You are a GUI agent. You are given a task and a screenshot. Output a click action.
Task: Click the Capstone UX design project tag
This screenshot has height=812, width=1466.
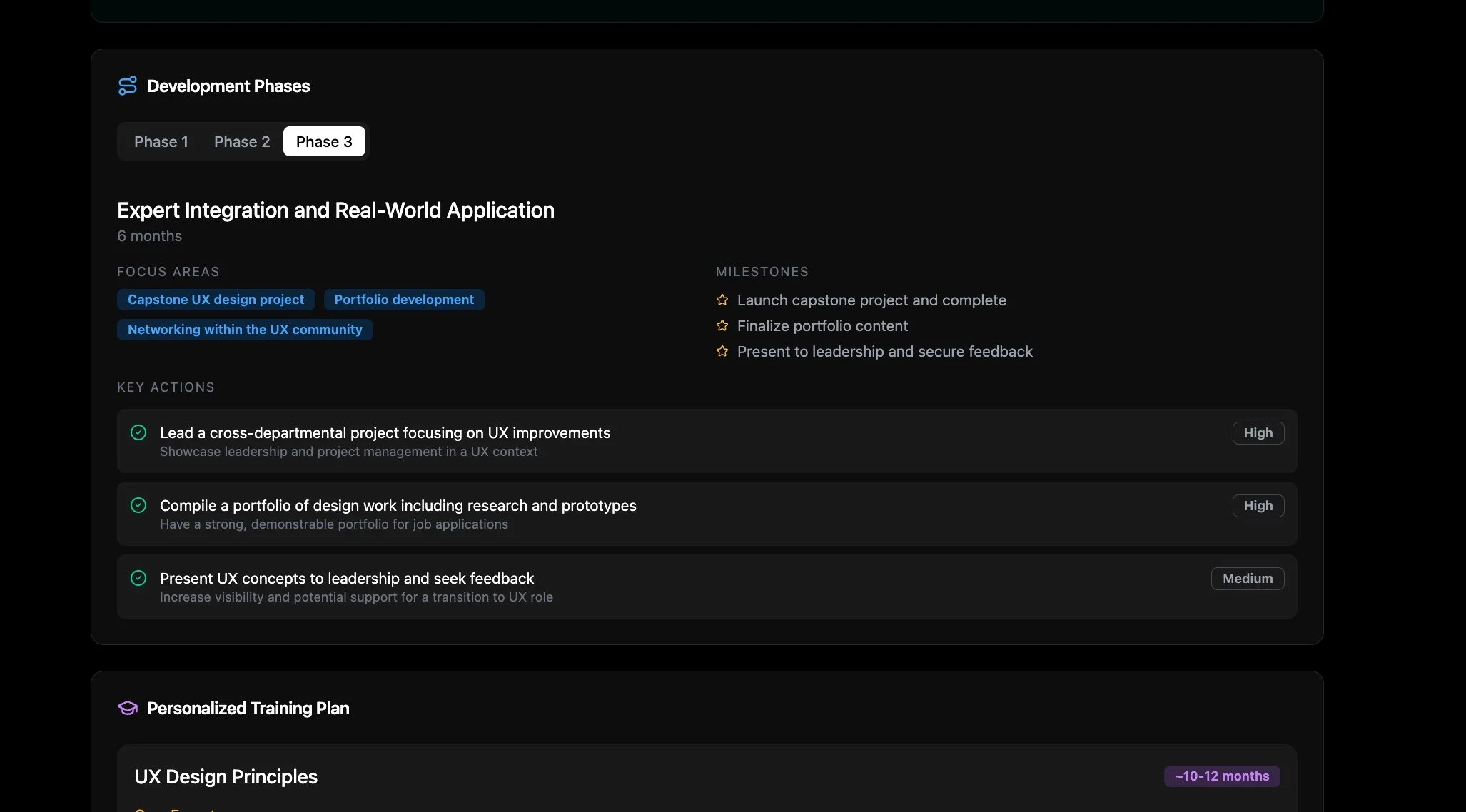tap(216, 300)
